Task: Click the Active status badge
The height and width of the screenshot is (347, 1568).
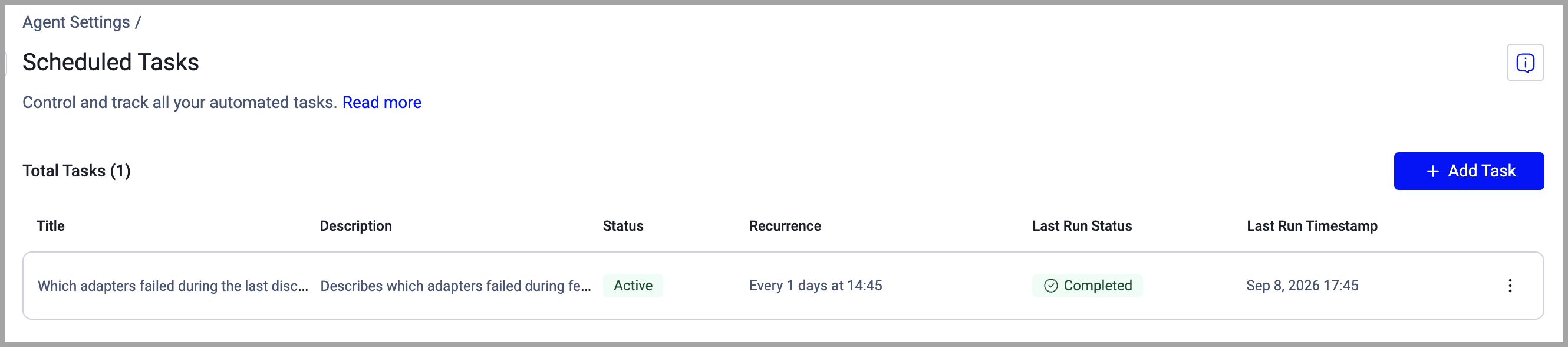Action: tap(633, 286)
